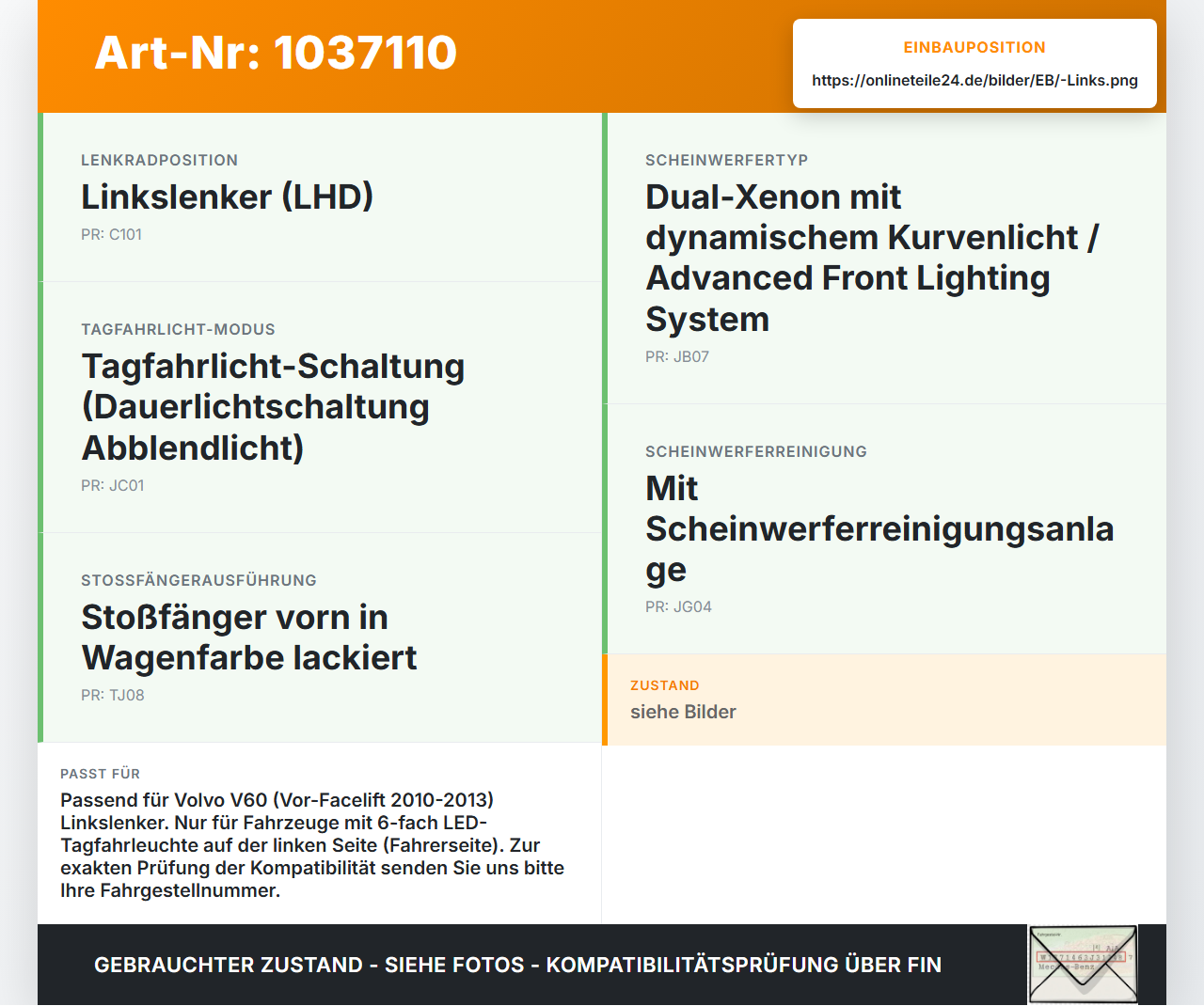1204x1006 pixels.
Task: Click the LENKRADPOSITION label
Action: click(x=159, y=160)
